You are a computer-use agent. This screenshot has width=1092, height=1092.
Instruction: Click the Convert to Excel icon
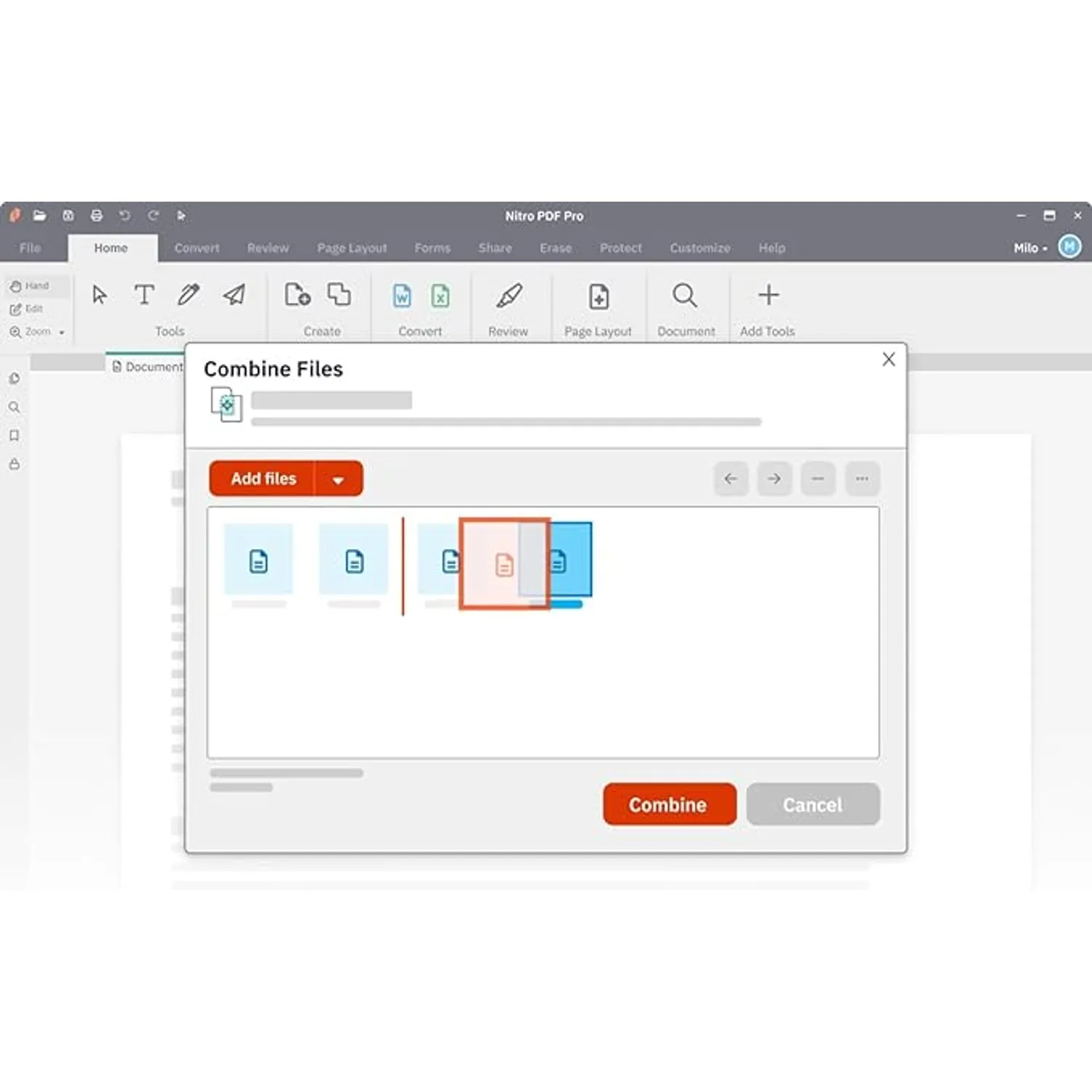[x=440, y=296]
